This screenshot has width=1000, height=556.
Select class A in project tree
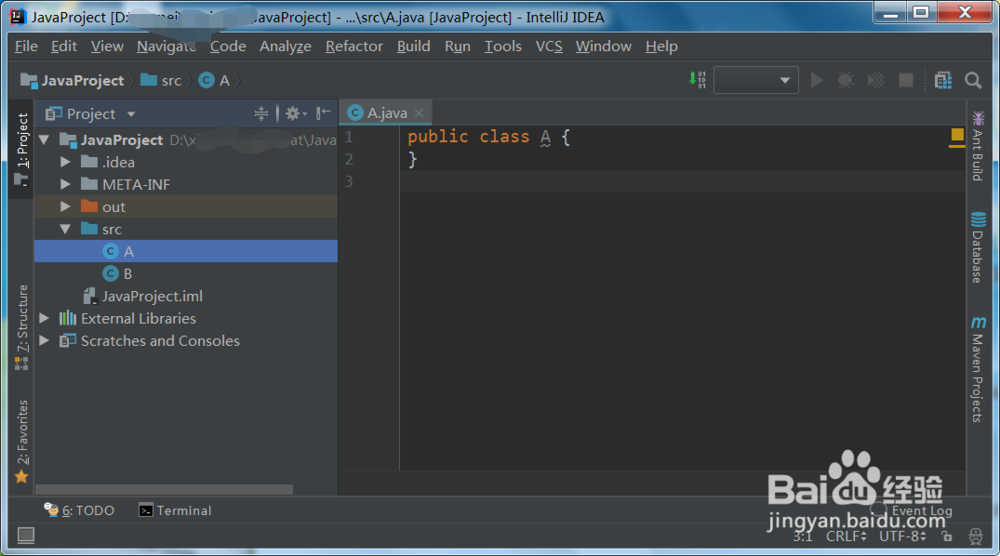[186, 251]
